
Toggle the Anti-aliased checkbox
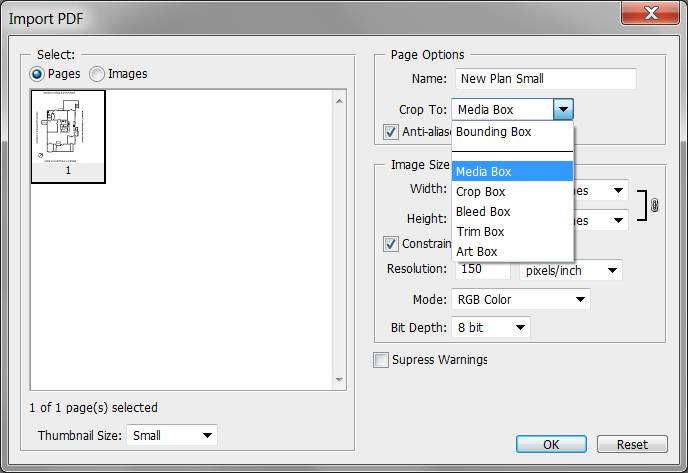pos(392,131)
